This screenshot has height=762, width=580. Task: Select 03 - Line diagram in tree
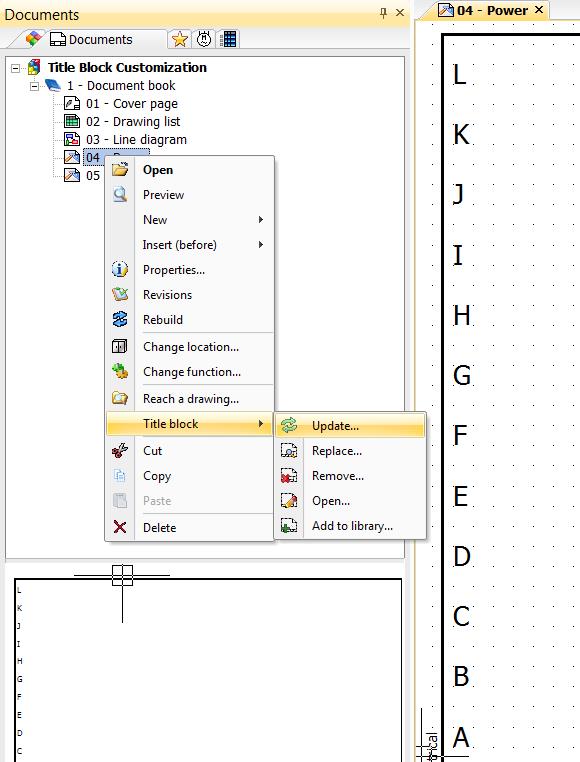click(136, 139)
